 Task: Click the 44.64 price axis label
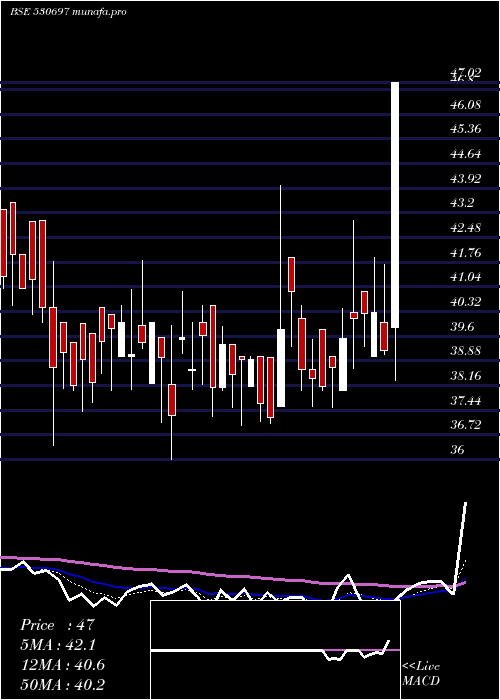click(x=465, y=154)
